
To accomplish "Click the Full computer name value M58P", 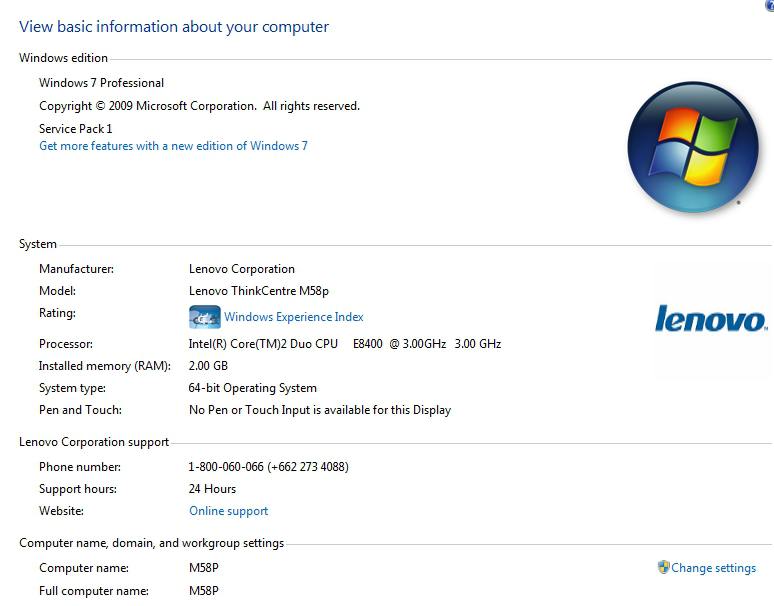I will point(203,591).
